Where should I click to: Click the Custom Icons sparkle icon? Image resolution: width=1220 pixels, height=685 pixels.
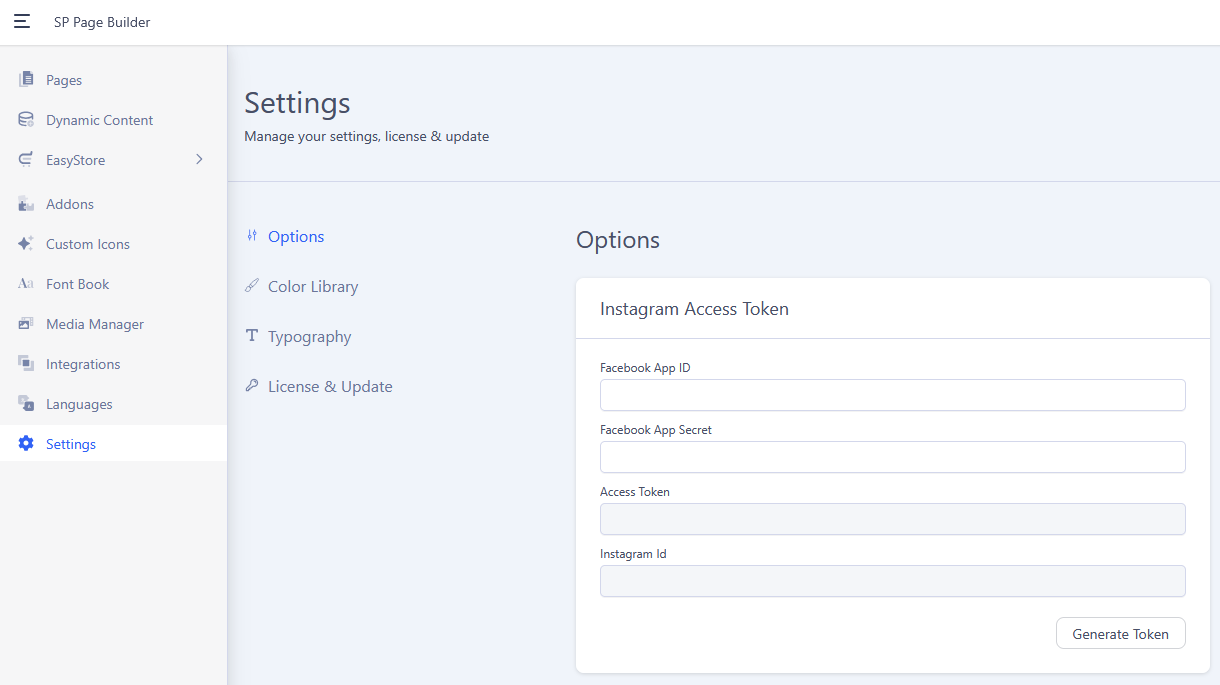tap(26, 244)
